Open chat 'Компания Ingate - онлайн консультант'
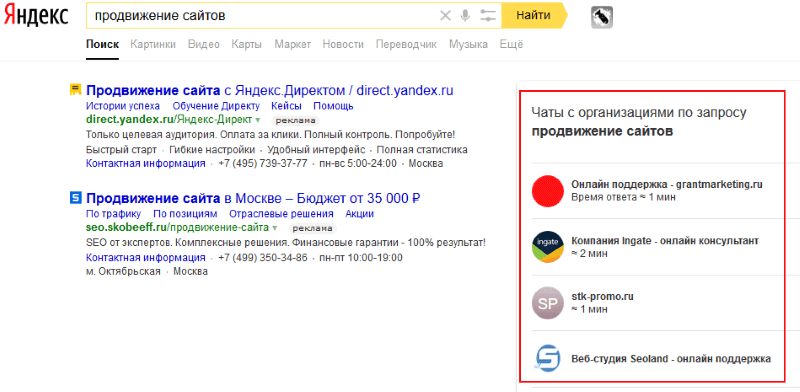Image resolution: width=800 pixels, height=392 pixels. 665,241
